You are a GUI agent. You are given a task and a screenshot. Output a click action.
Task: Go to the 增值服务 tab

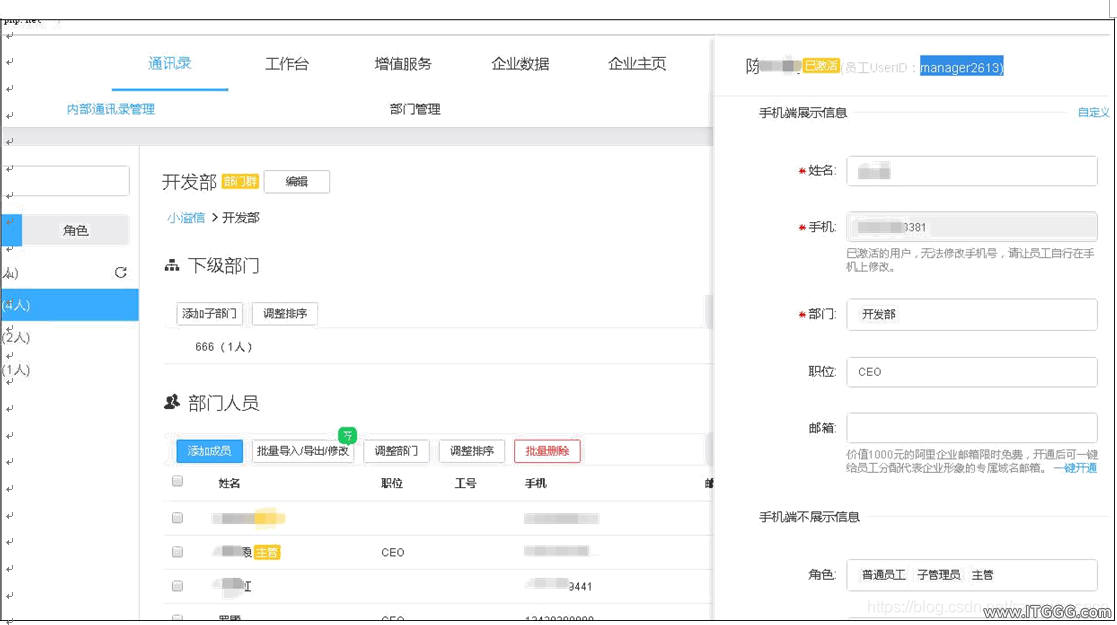click(x=403, y=64)
